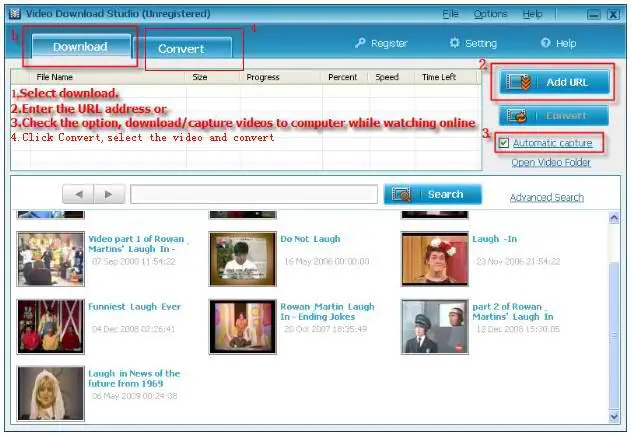This screenshot has height=435, width=631.
Task: Click the vertical scrollbar thumb in results
Action: (x=614, y=336)
